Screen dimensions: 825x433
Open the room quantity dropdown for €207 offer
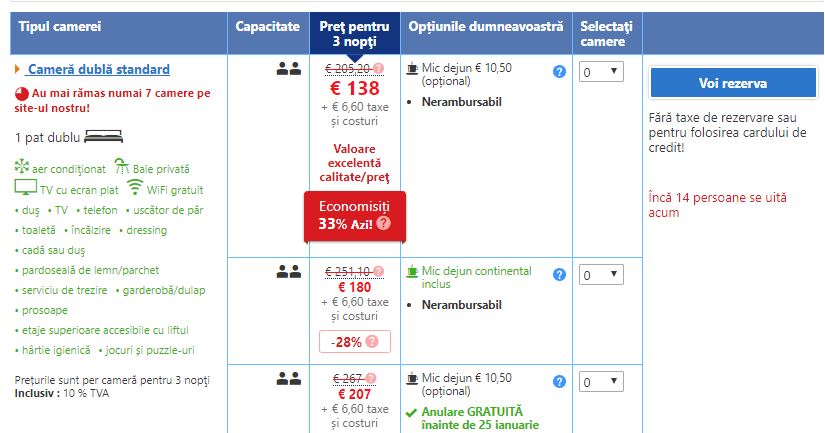pyautogui.click(x=602, y=381)
